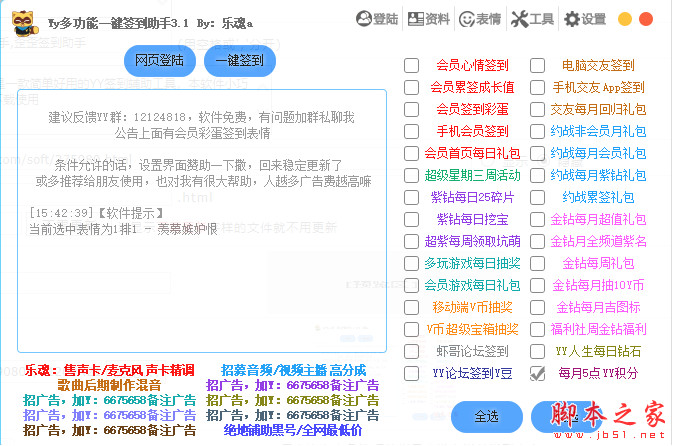Open the 资料 profile tab

[x=428, y=19]
